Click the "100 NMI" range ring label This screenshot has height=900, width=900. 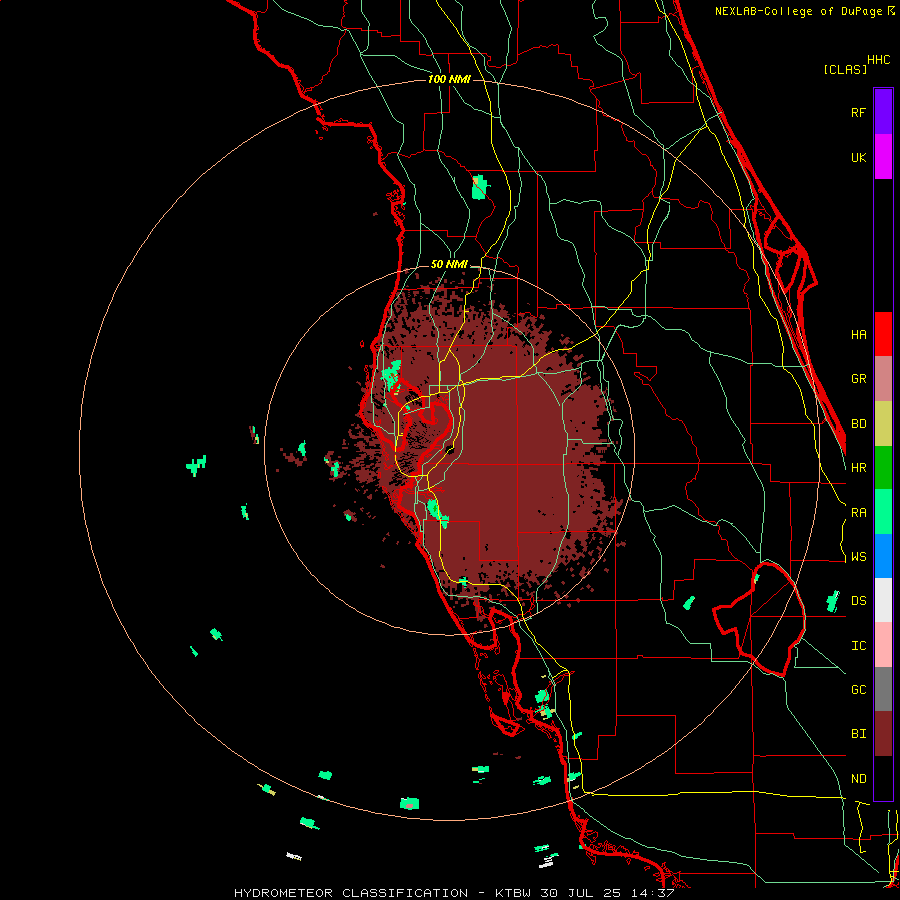(449, 79)
